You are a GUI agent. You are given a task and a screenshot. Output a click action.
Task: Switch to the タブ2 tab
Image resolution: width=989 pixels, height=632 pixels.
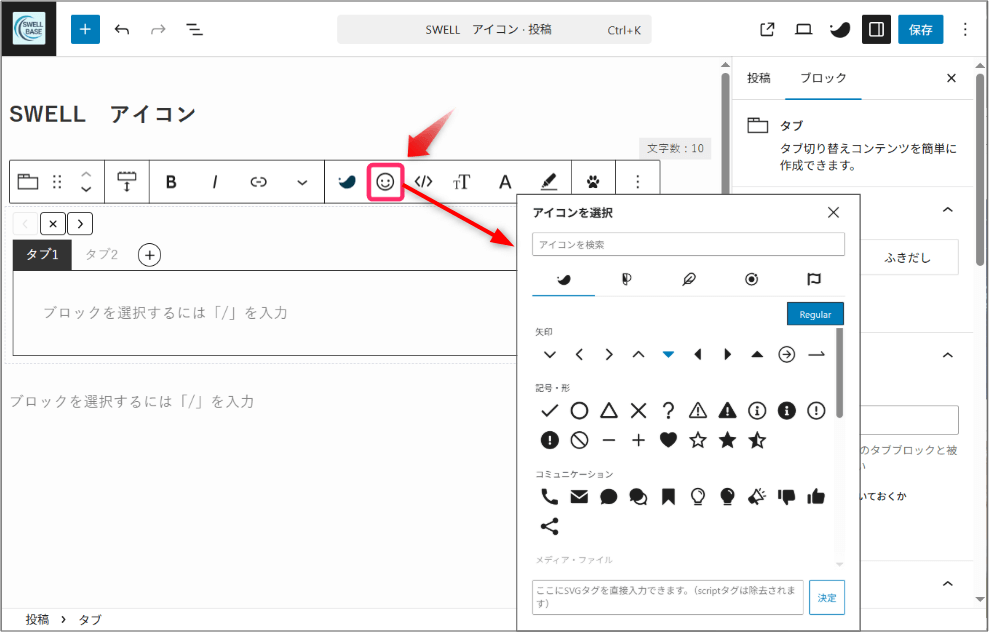tap(102, 254)
